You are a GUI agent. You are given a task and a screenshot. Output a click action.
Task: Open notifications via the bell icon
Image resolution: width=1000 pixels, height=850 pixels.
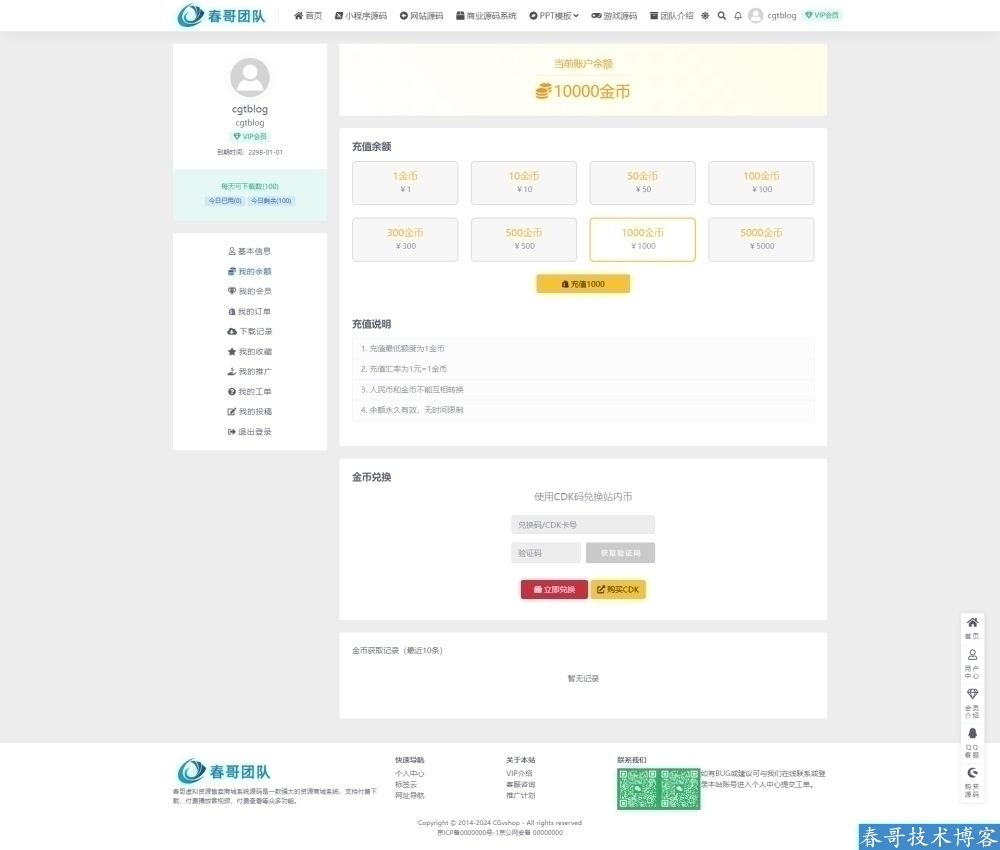[x=738, y=16]
